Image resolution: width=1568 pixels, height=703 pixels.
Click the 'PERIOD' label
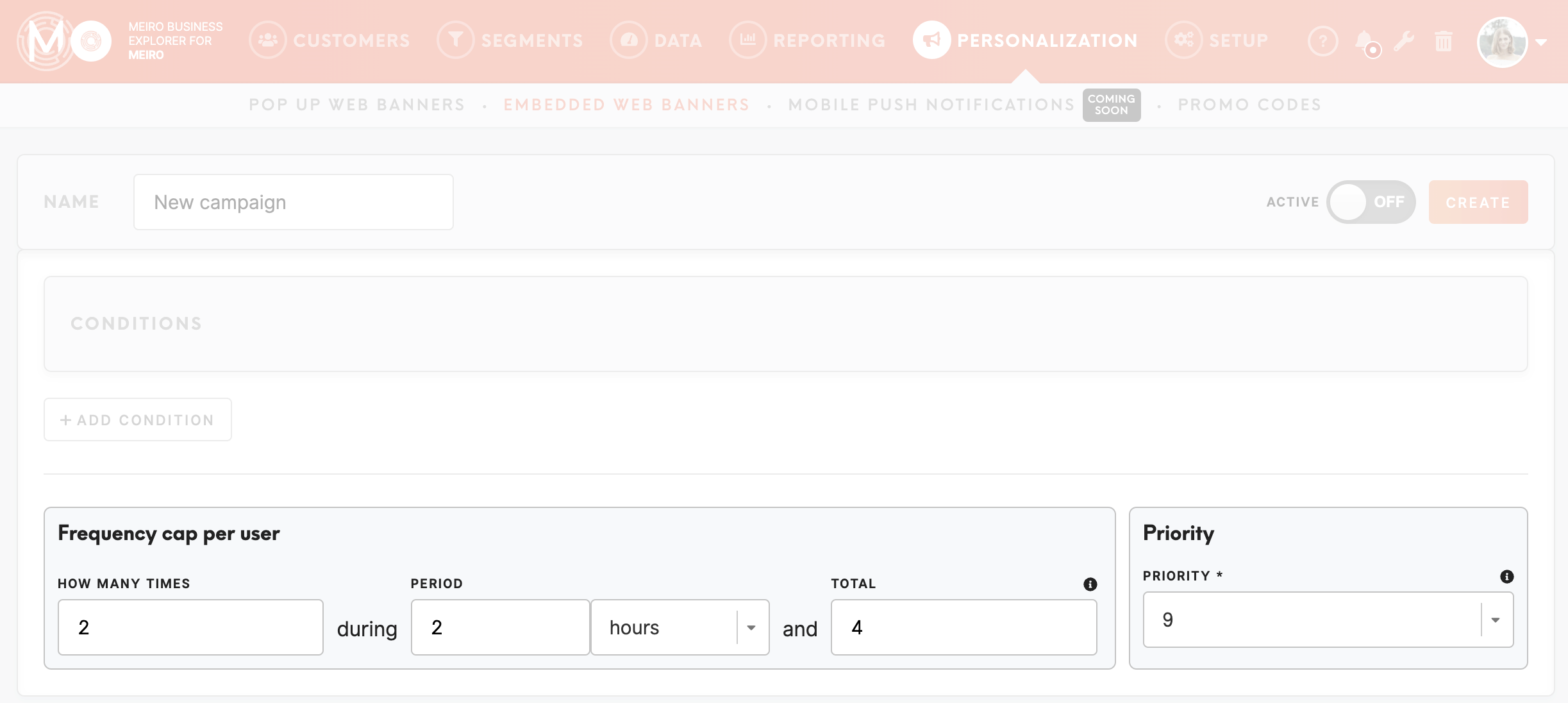click(x=437, y=584)
